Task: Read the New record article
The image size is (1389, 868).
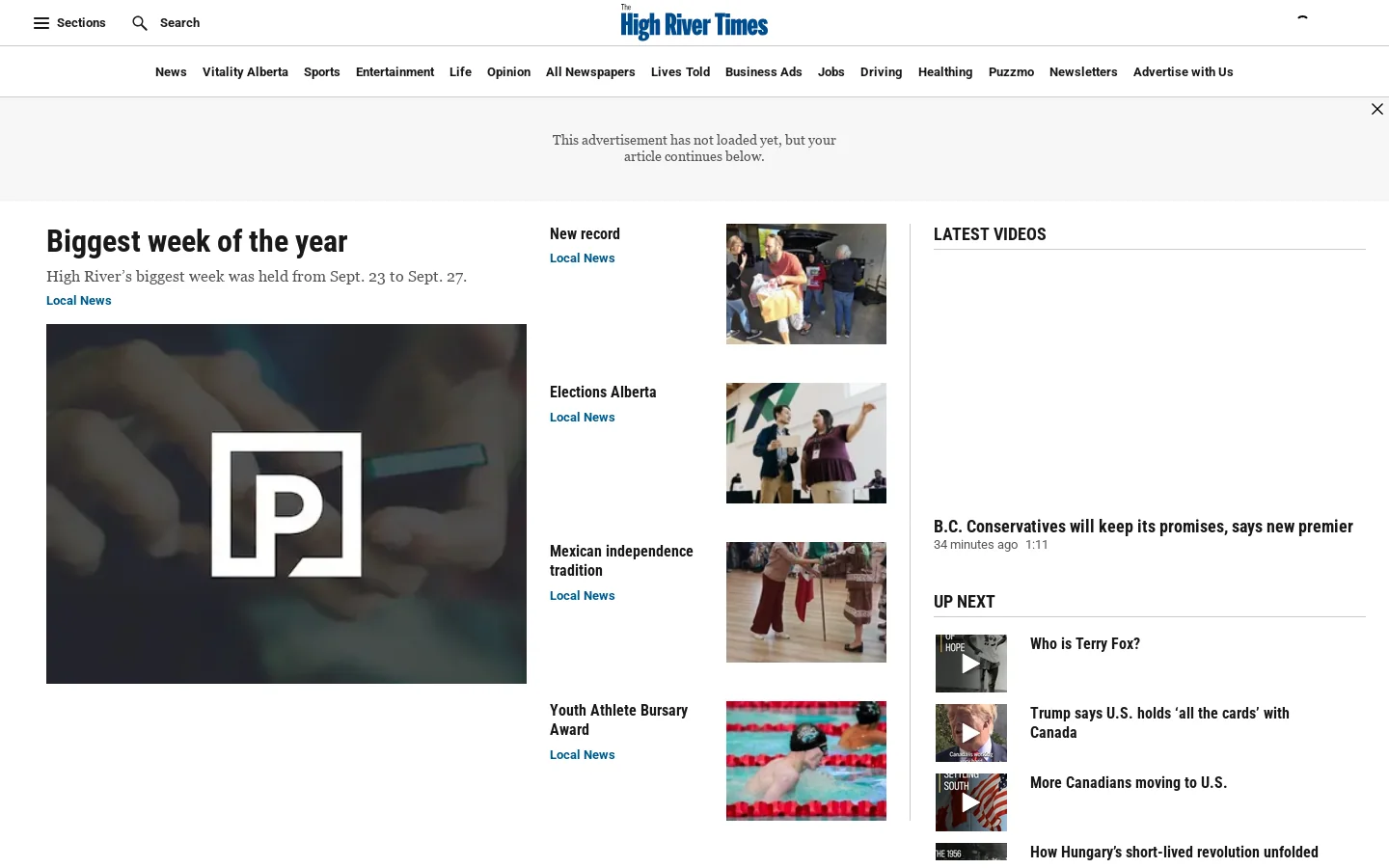Action: pos(585,234)
